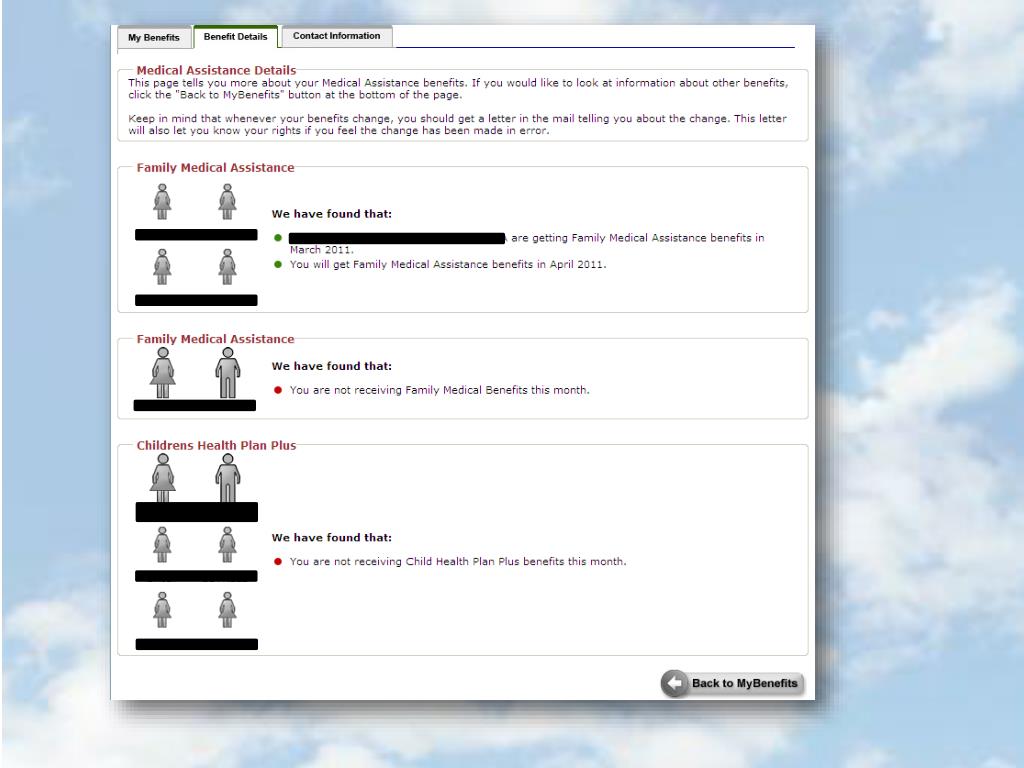Image resolution: width=1024 pixels, height=768 pixels.
Task: Click 'You are not receiving Child Health Plan Plus benefits'
Action: (x=427, y=562)
